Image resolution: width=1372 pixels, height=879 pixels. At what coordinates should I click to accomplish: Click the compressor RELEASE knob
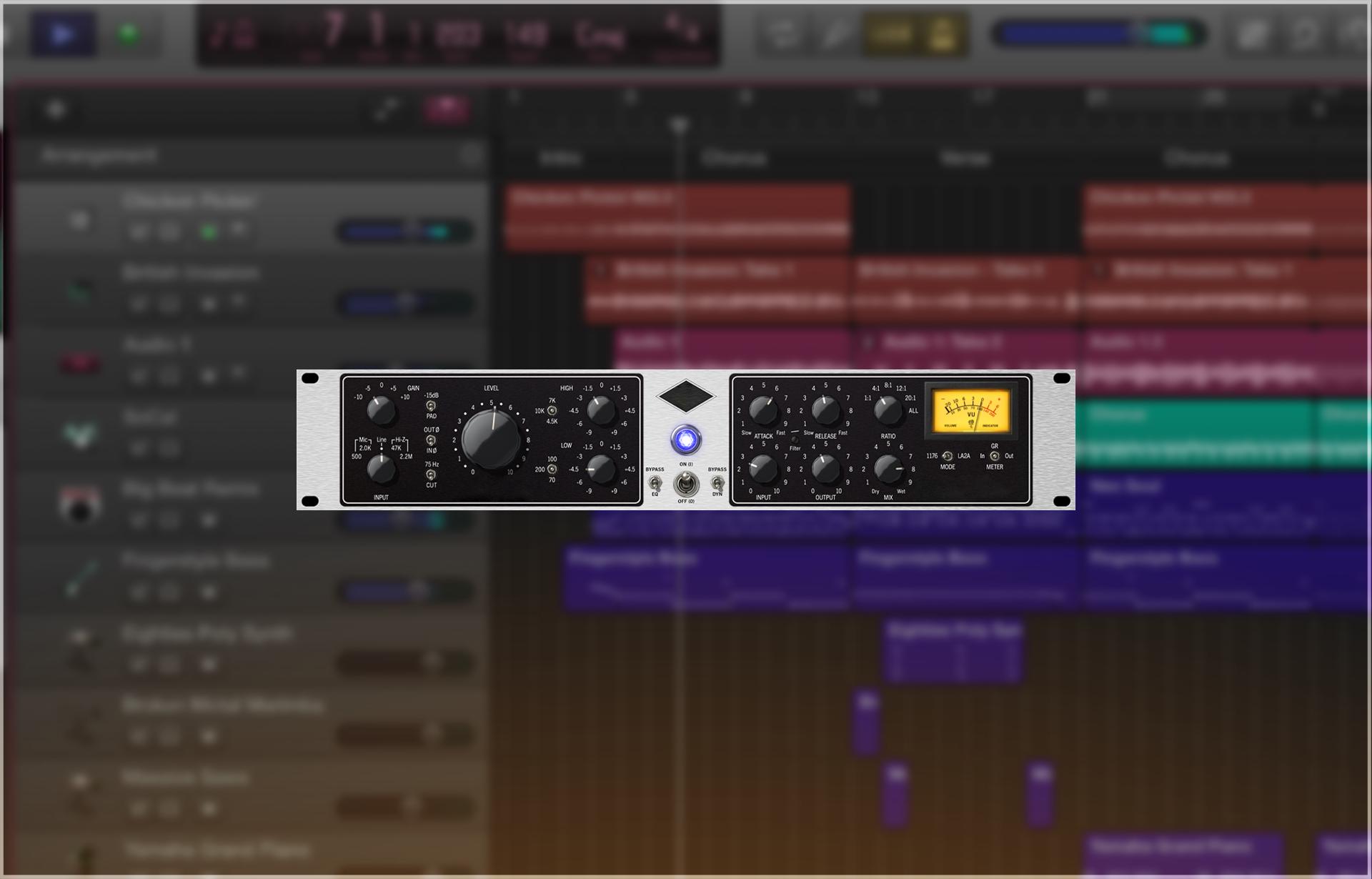[x=825, y=411]
